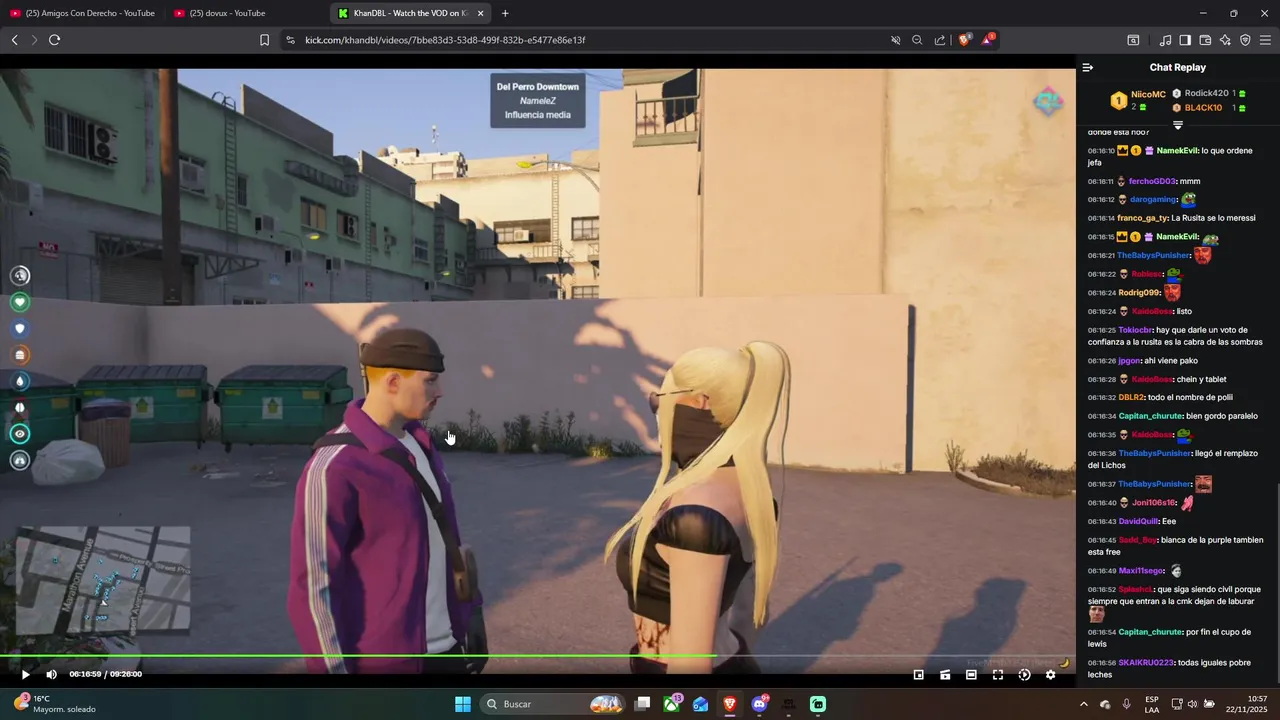Open the browser hamburger menu
Image resolution: width=1280 pixels, height=720 pixels.
point(1265,40)
